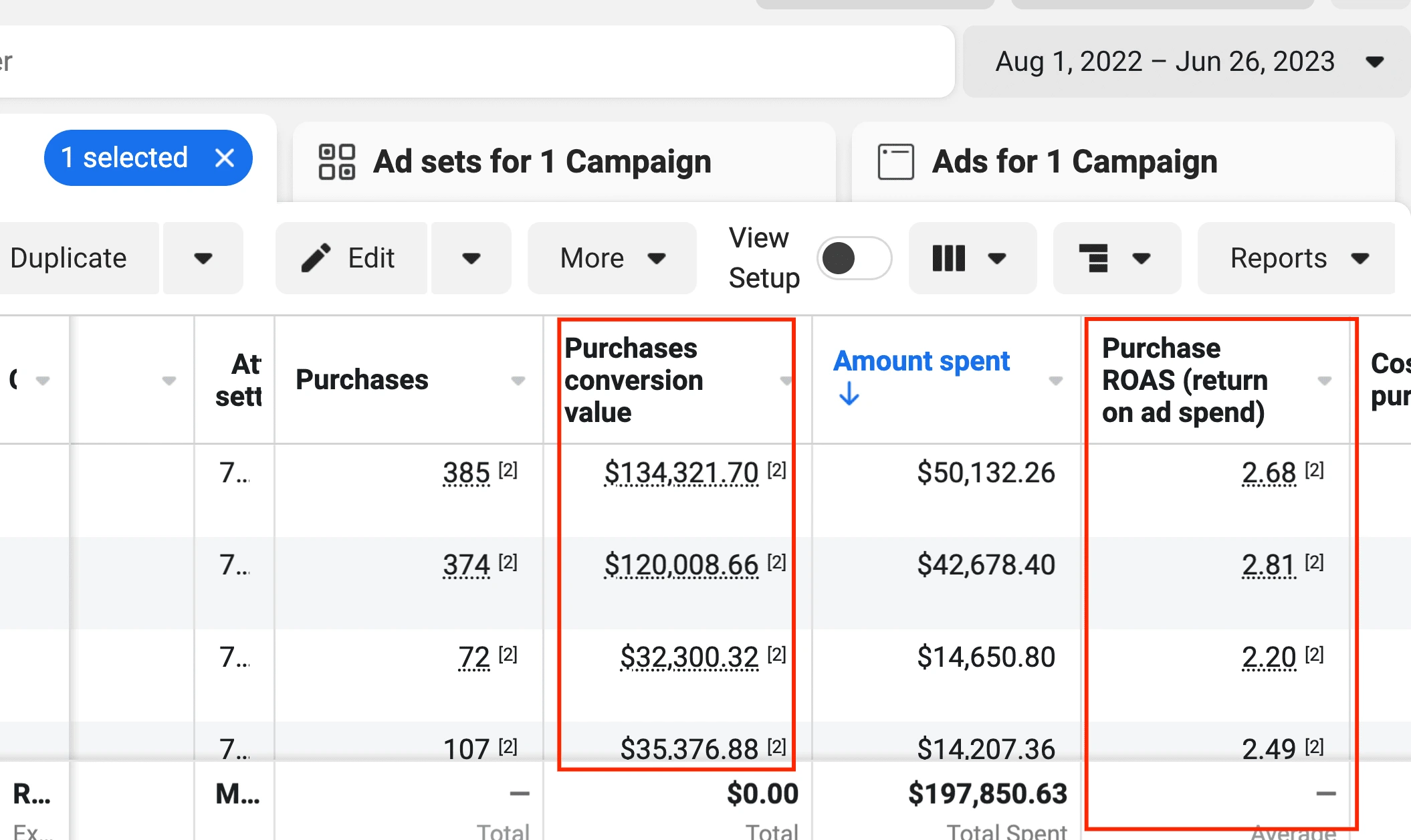
Task: Sort by the Purchases column header
Action: coord(362,380)
